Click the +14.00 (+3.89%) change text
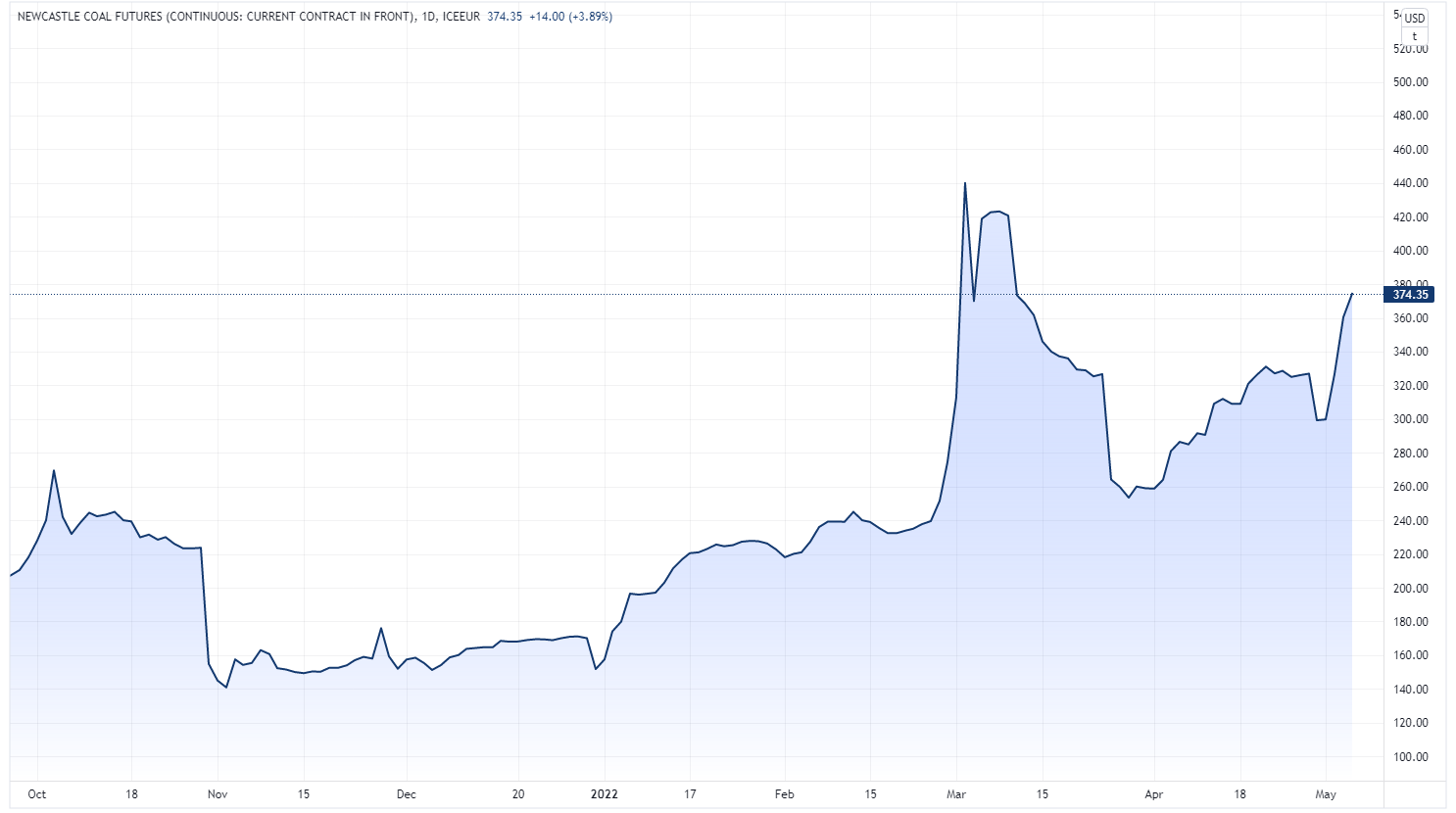 [x=570, y=17]
